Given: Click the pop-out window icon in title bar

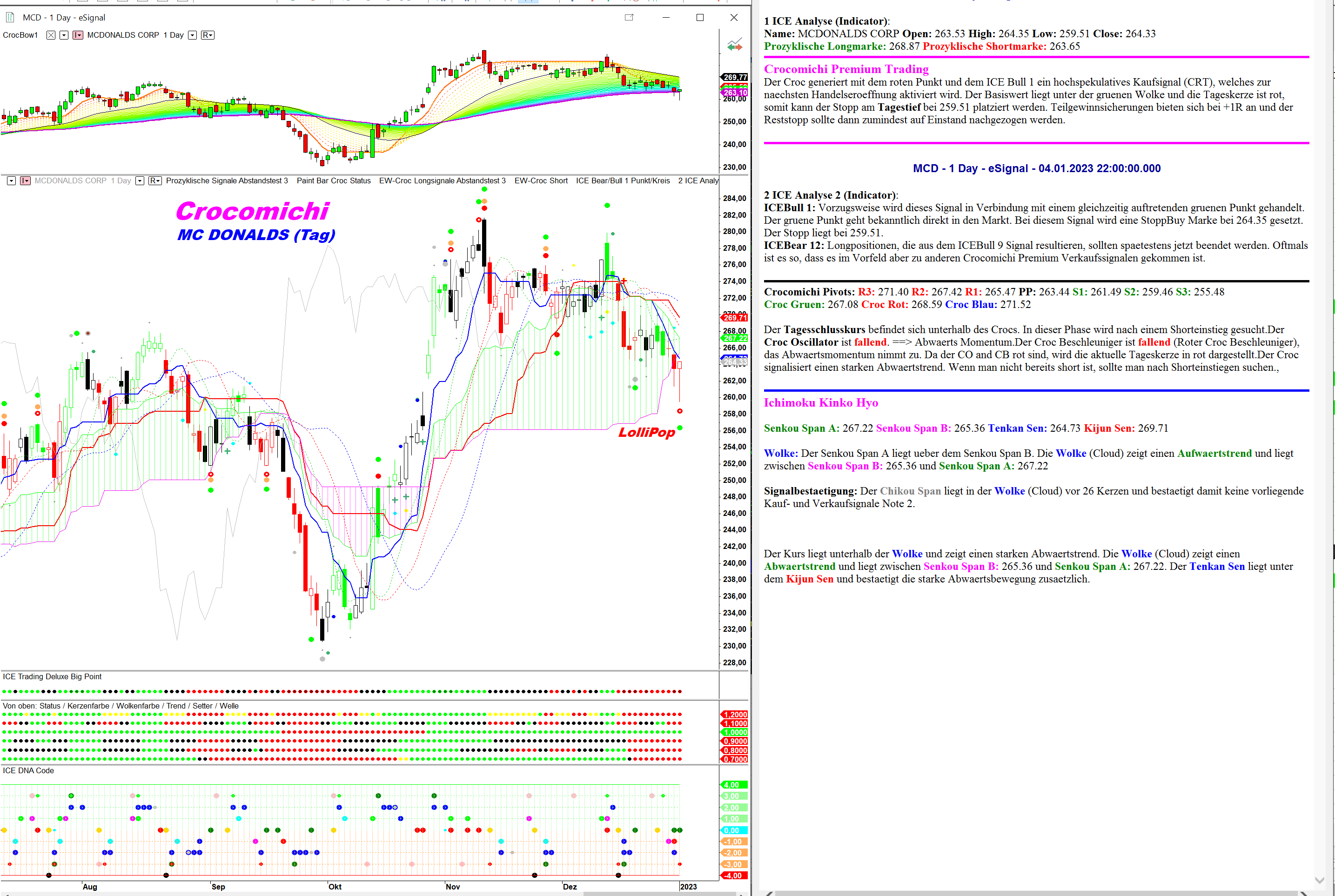Looking at the screenshot, I should point(629,17).
